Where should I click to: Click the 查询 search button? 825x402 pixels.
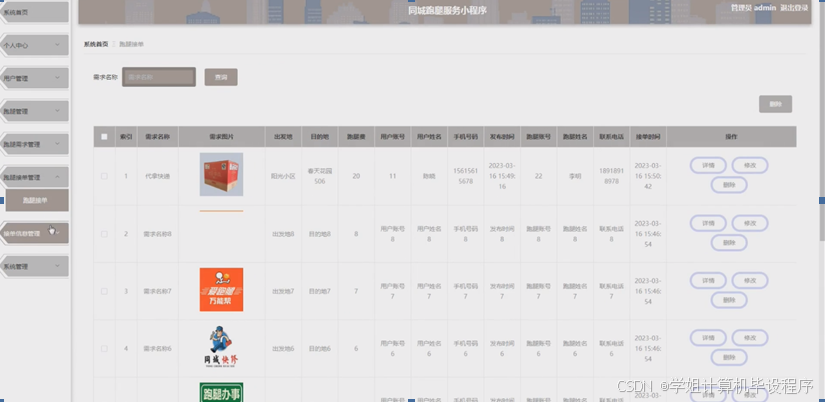[221, 77]
